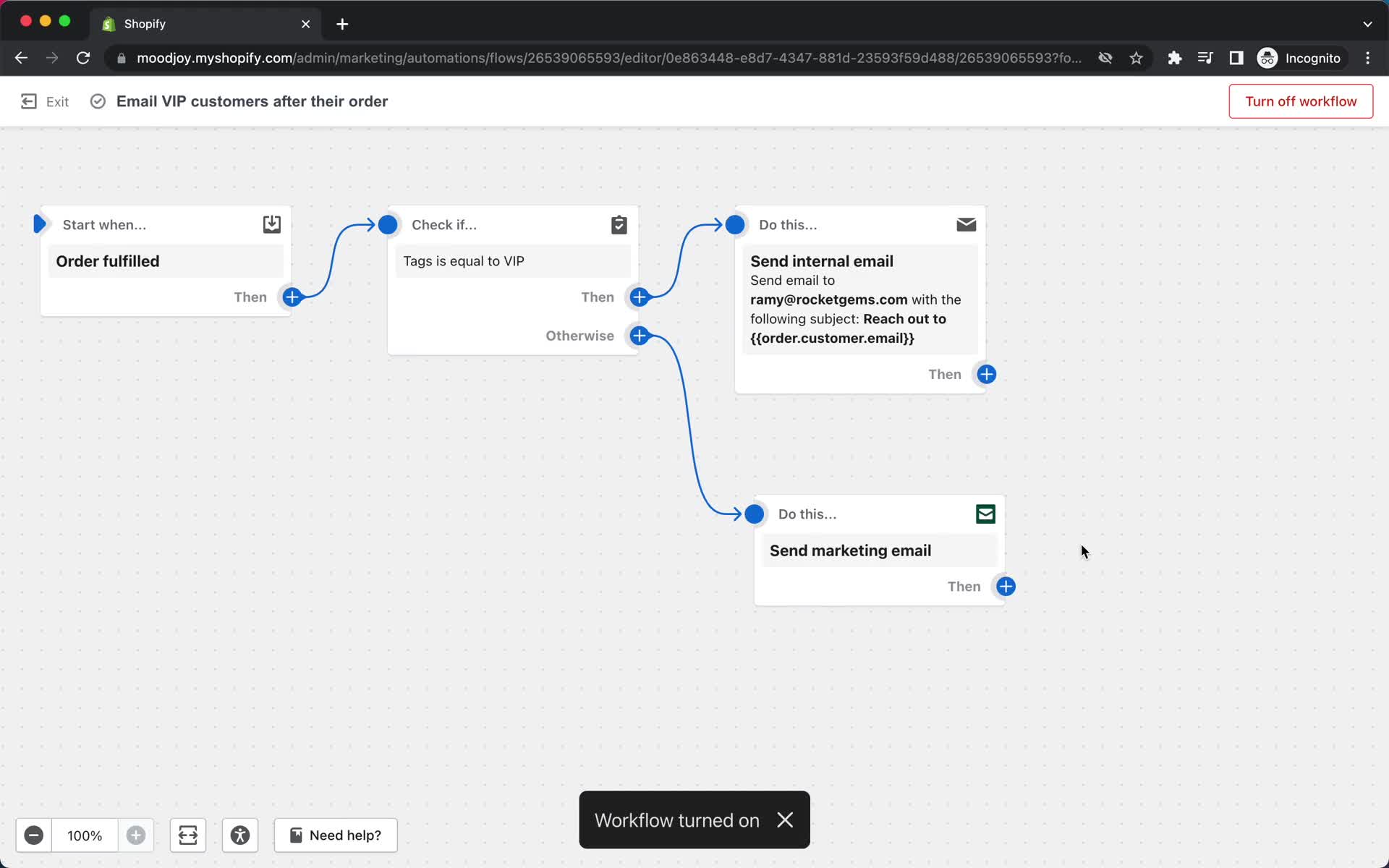Click the play arrow icon on Start when node

pos(40,223)
